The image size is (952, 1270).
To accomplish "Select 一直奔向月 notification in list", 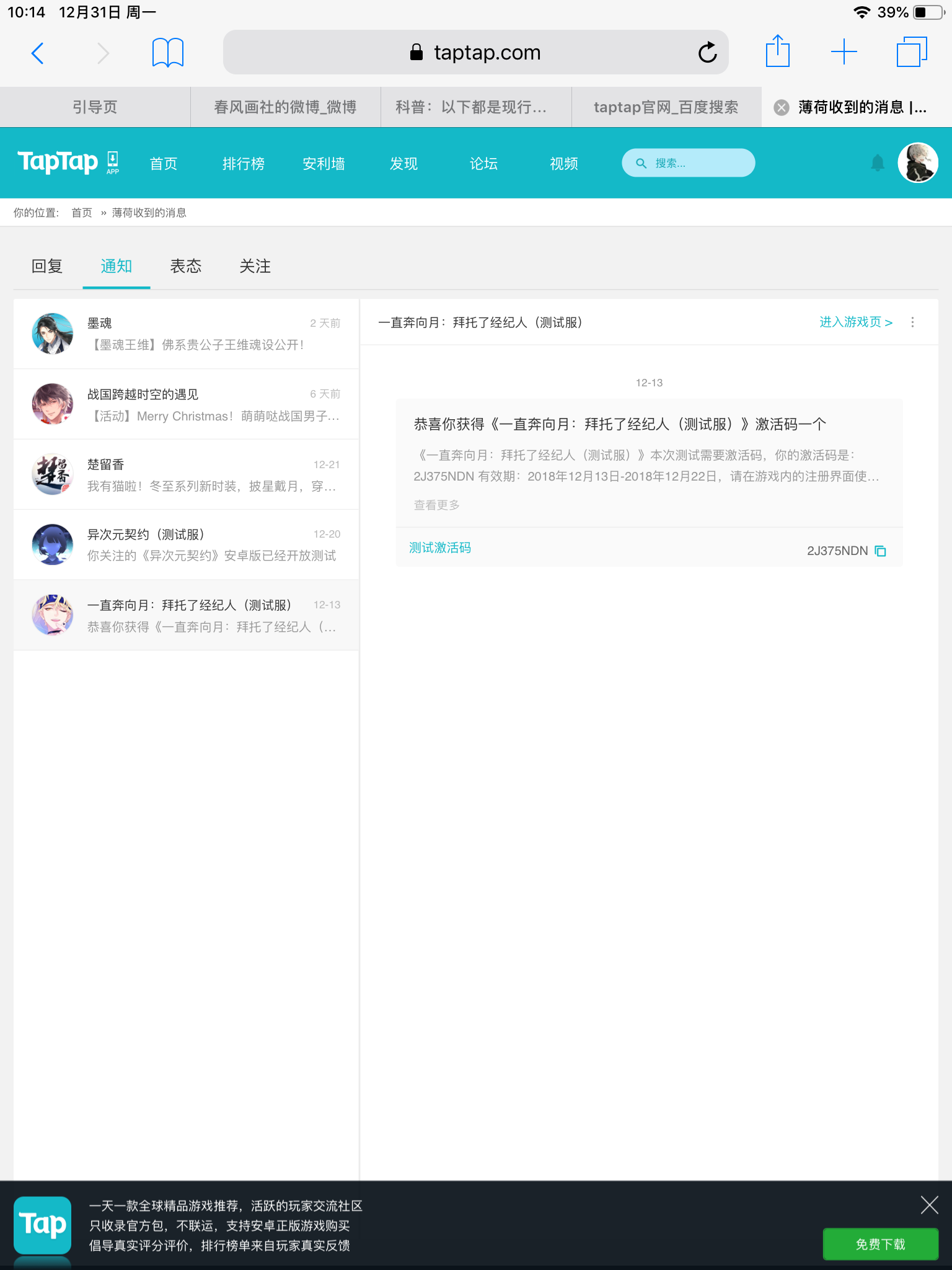I will click(186, 615).
